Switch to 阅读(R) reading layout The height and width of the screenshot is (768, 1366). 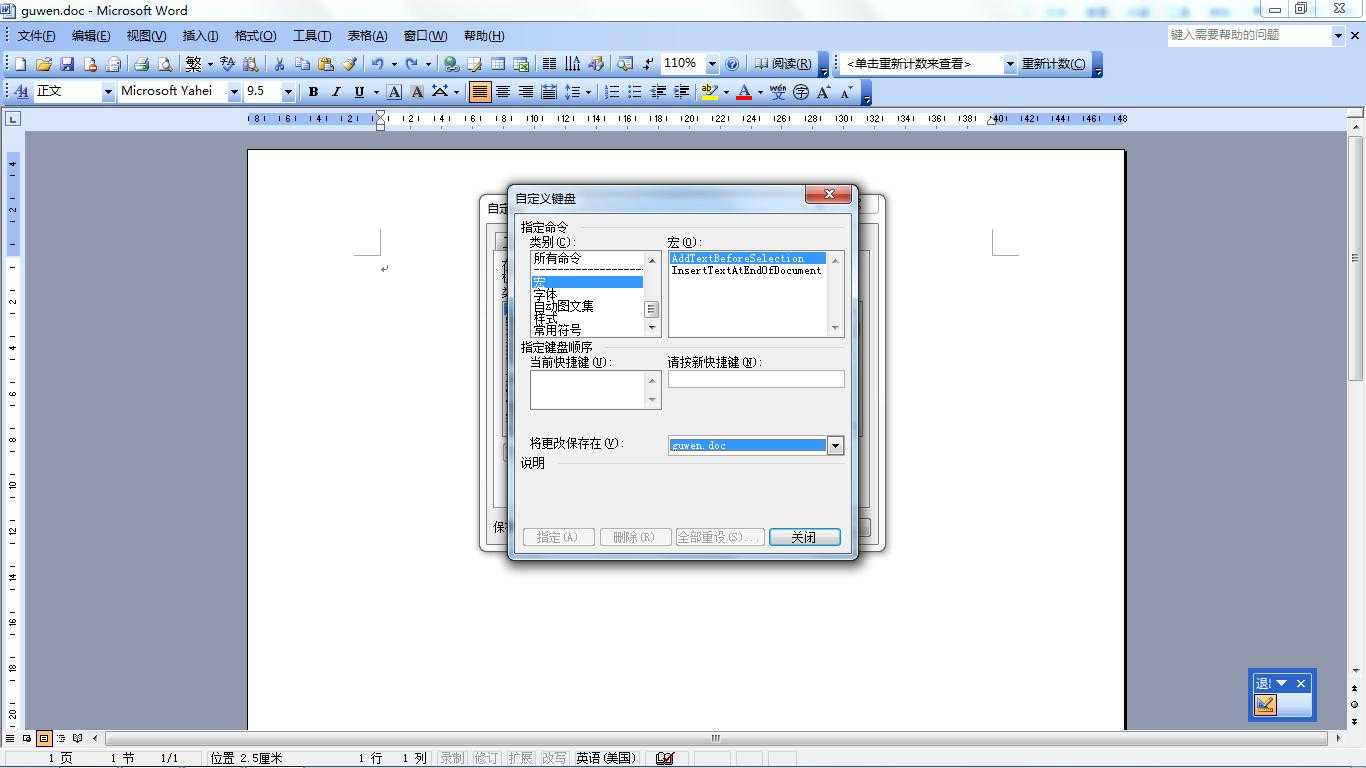[x=783, y=64]
